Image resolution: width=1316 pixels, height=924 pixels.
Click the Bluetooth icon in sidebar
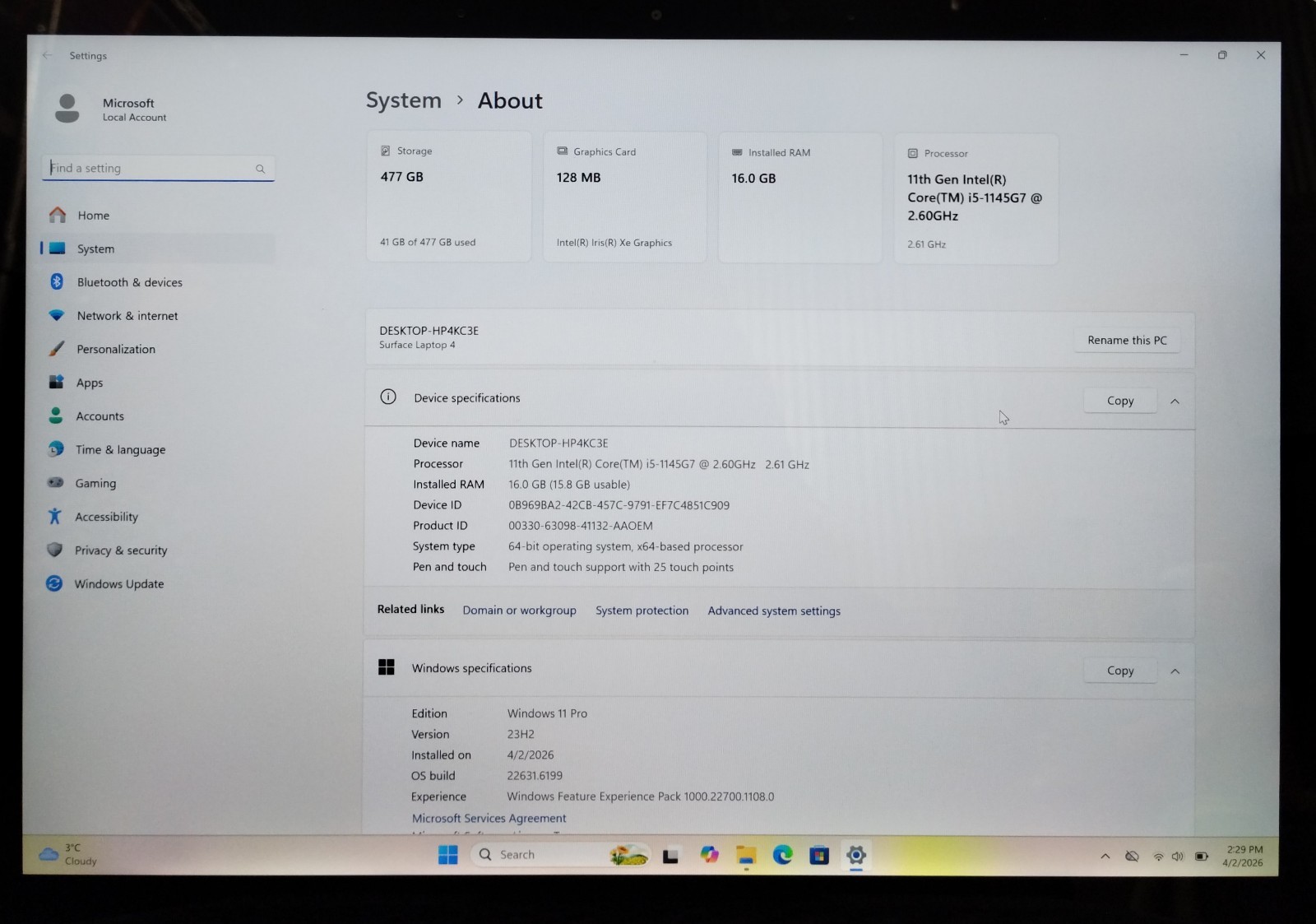tap(56, 281)
